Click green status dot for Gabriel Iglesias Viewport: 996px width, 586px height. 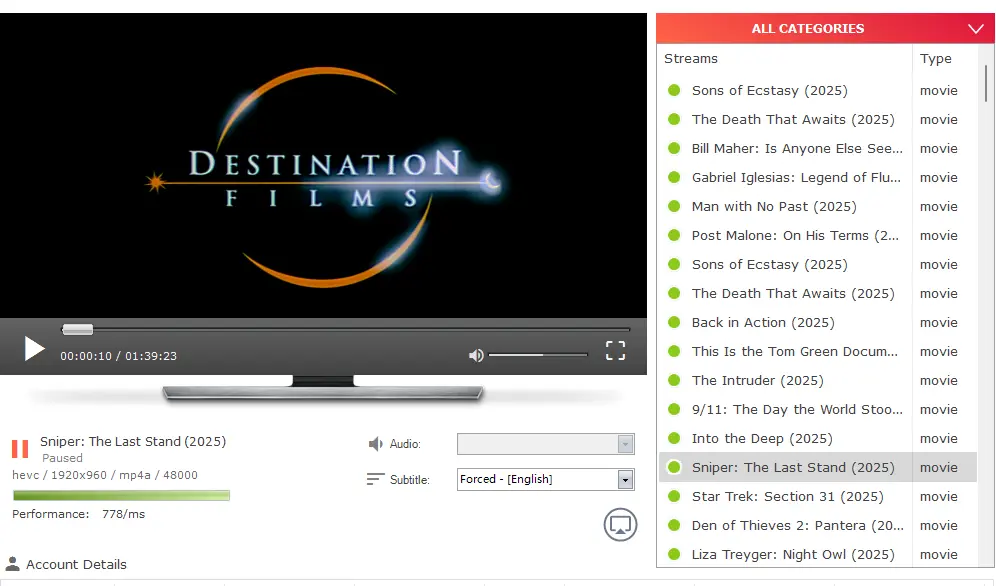(674, 176)
